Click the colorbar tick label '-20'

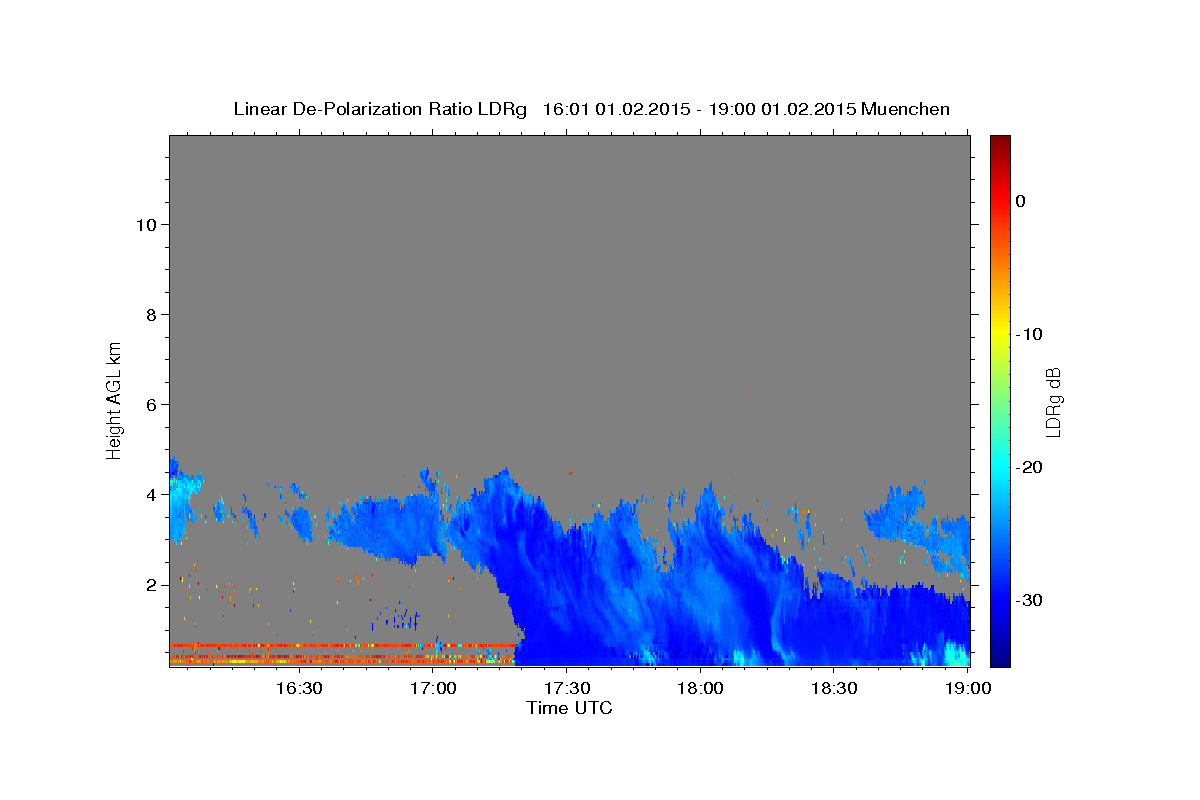pyautogui.click(x=1030, y=467)
